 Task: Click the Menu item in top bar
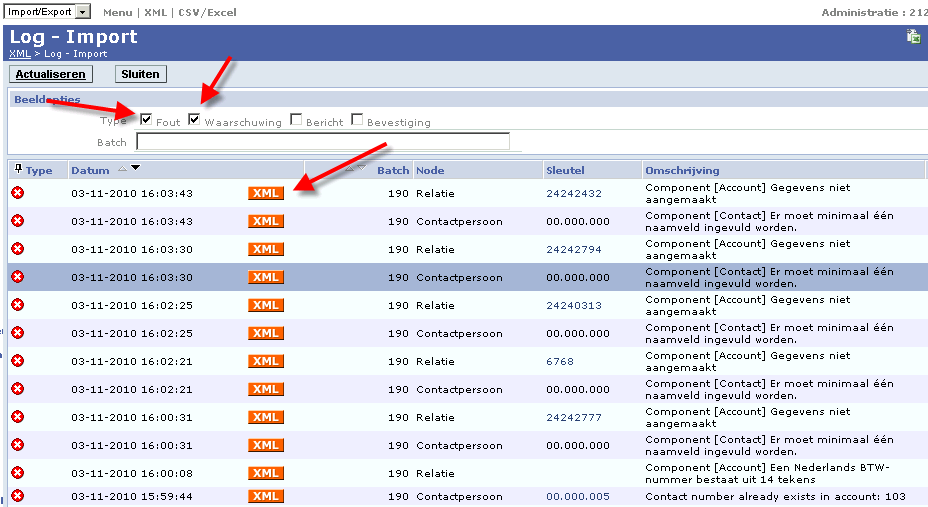tap(117, 12)
